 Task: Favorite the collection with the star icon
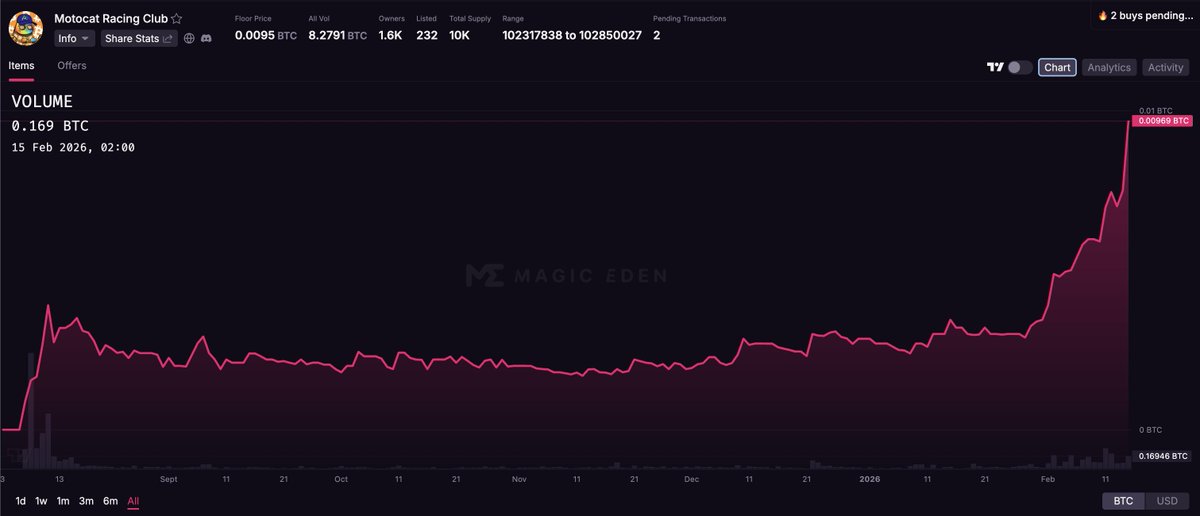pyautogui.click(x=177, y=18)
